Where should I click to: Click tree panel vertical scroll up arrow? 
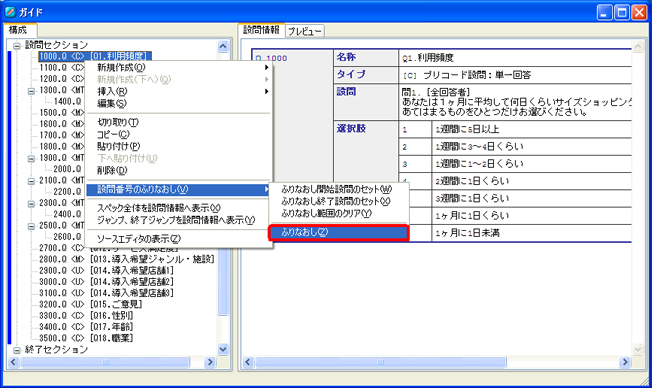click(223, 46)
